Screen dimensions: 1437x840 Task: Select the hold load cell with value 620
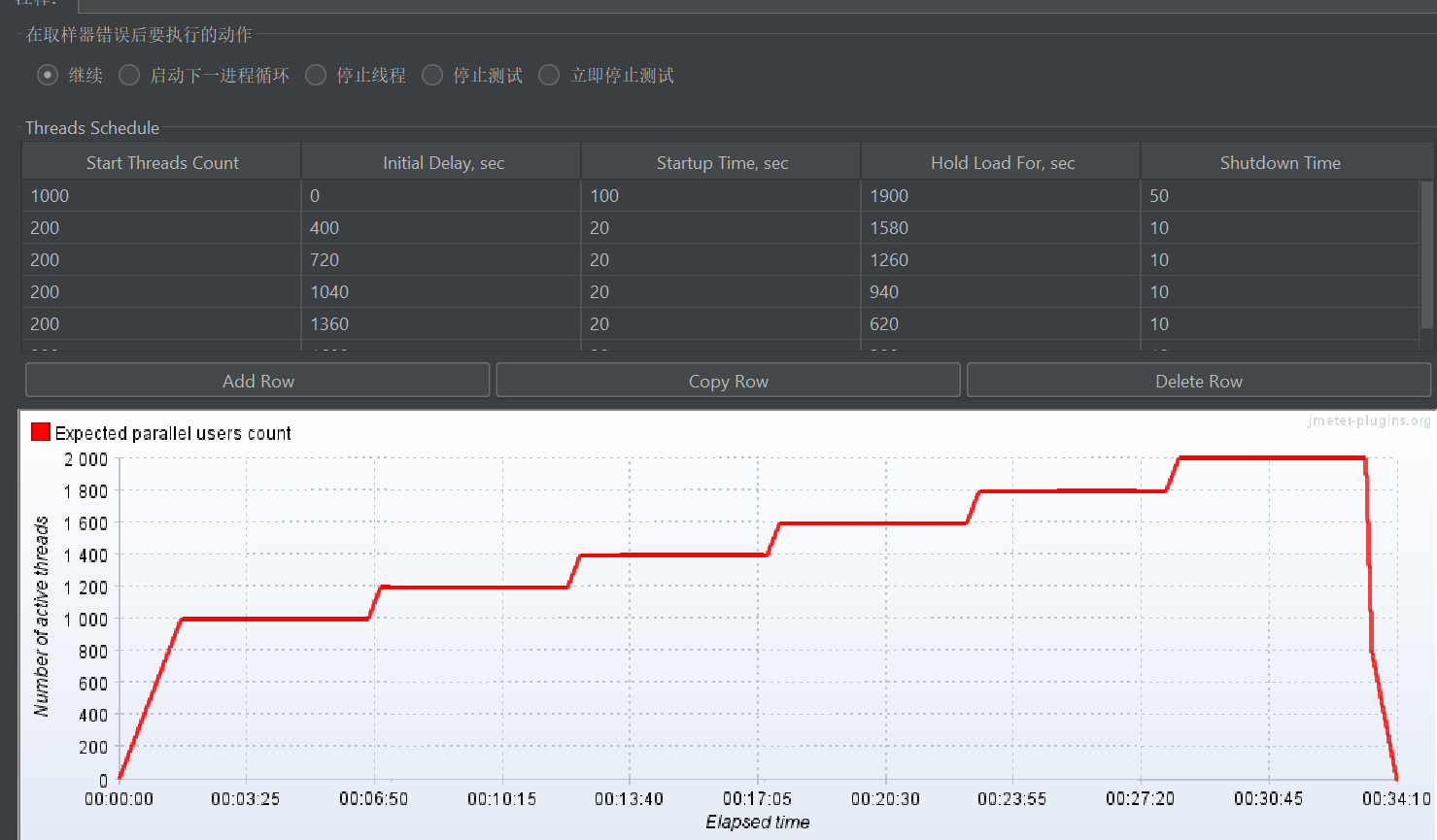coord(1002,323)
